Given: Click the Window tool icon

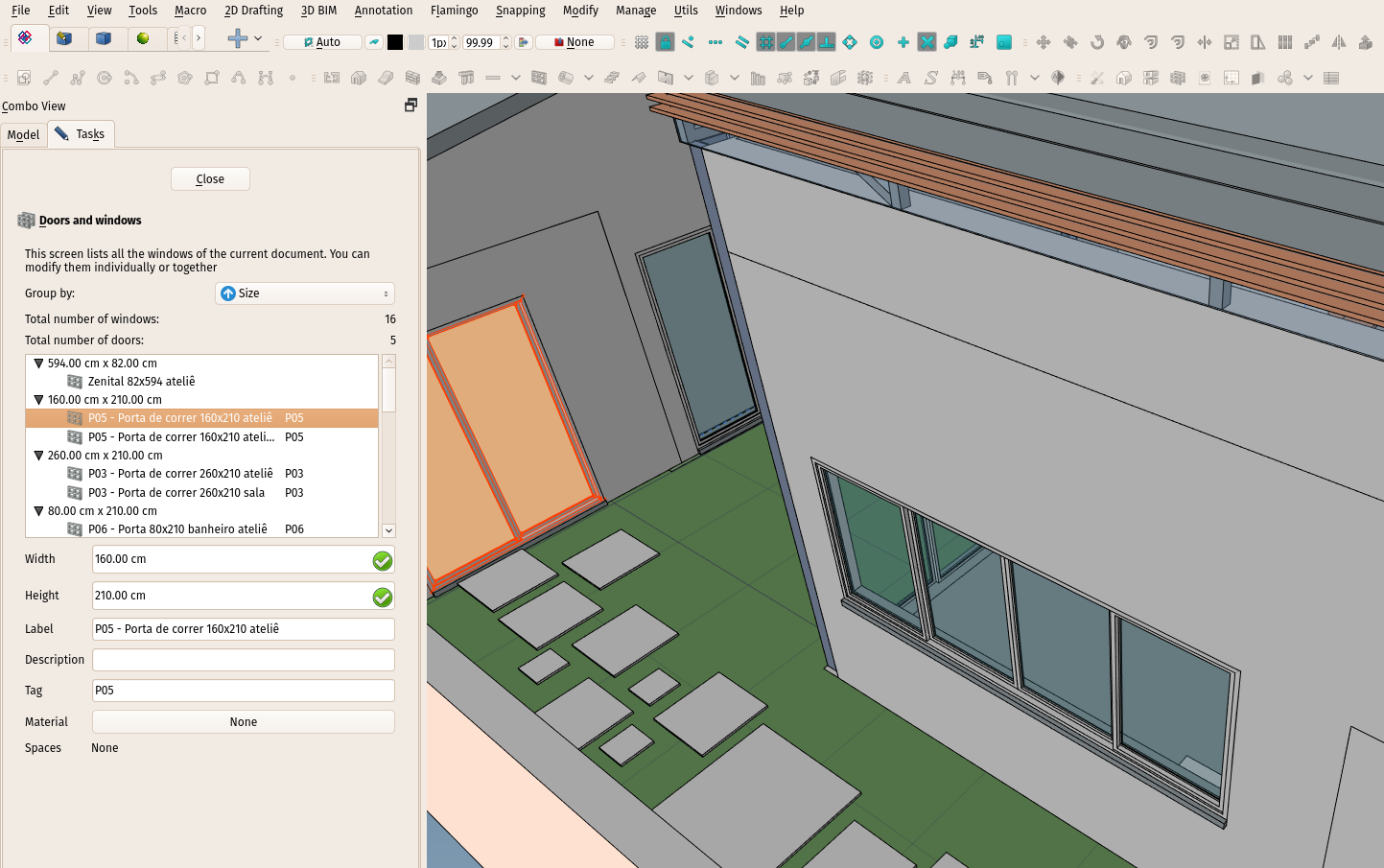Looking at the screenshot, I should click(x=539, y=78).
